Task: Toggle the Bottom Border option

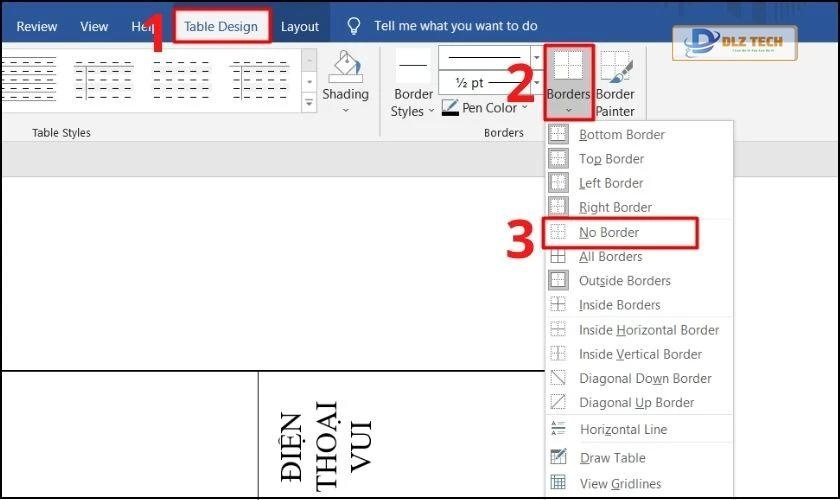Action: (621, 135)
